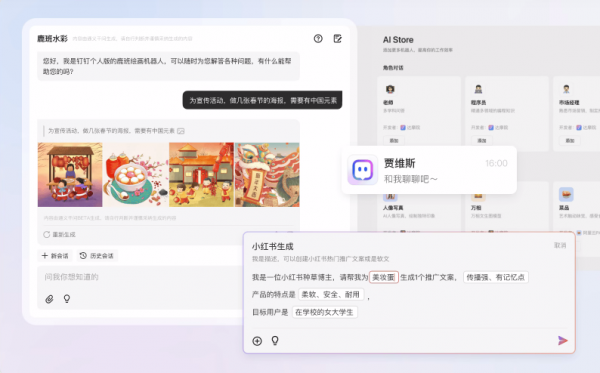Click the 万相 card title
Viewport: 600px width, 373px height.
click(476, 208)
